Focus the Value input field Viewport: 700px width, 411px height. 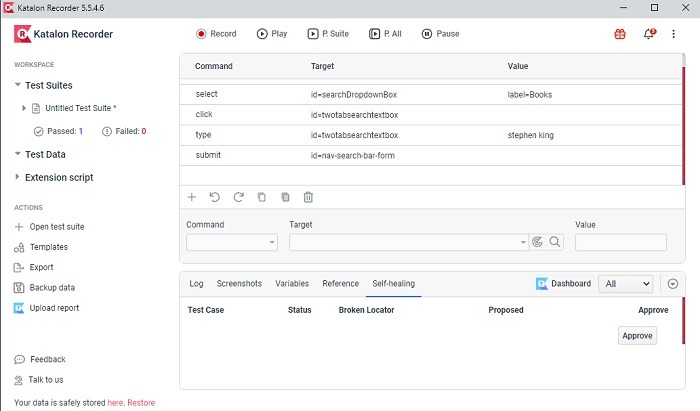pos(621,242)
